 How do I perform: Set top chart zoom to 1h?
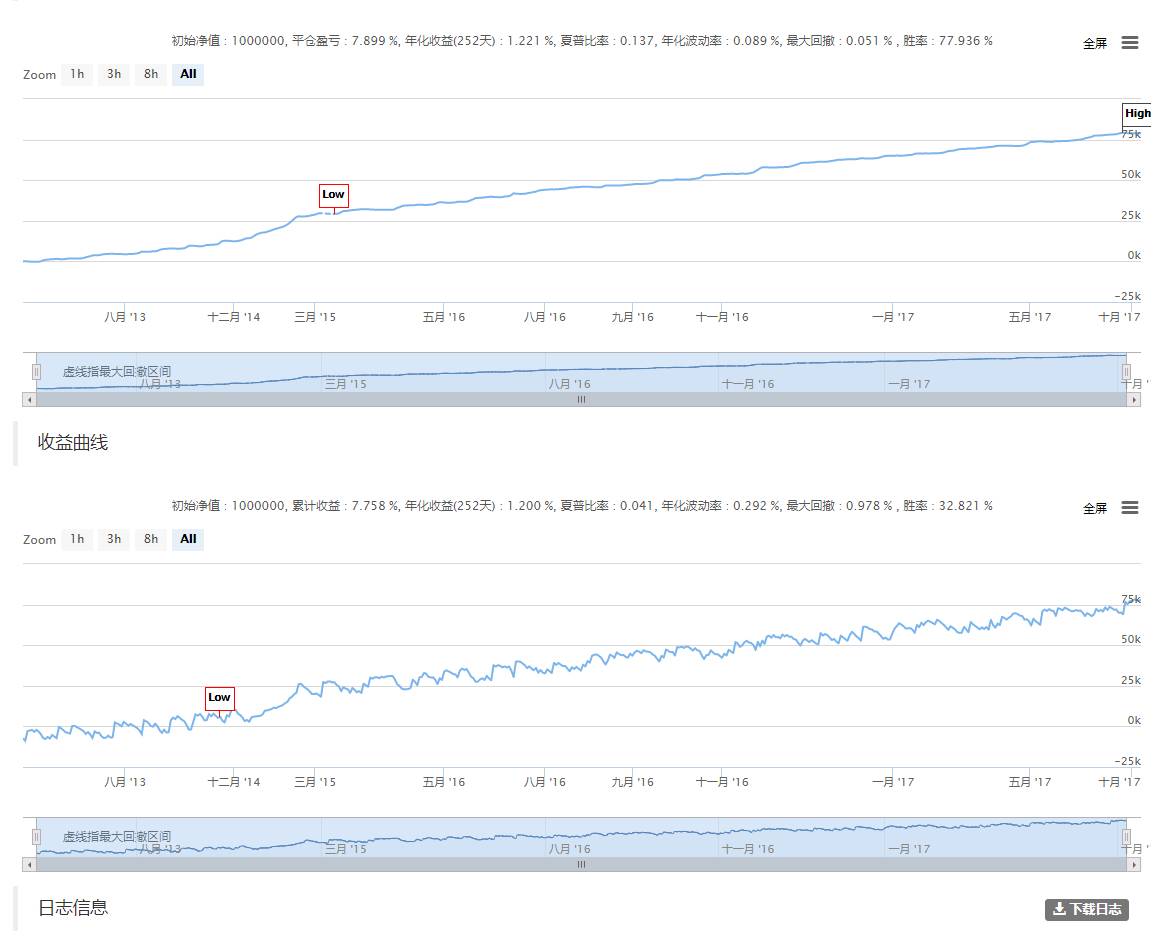77,74
